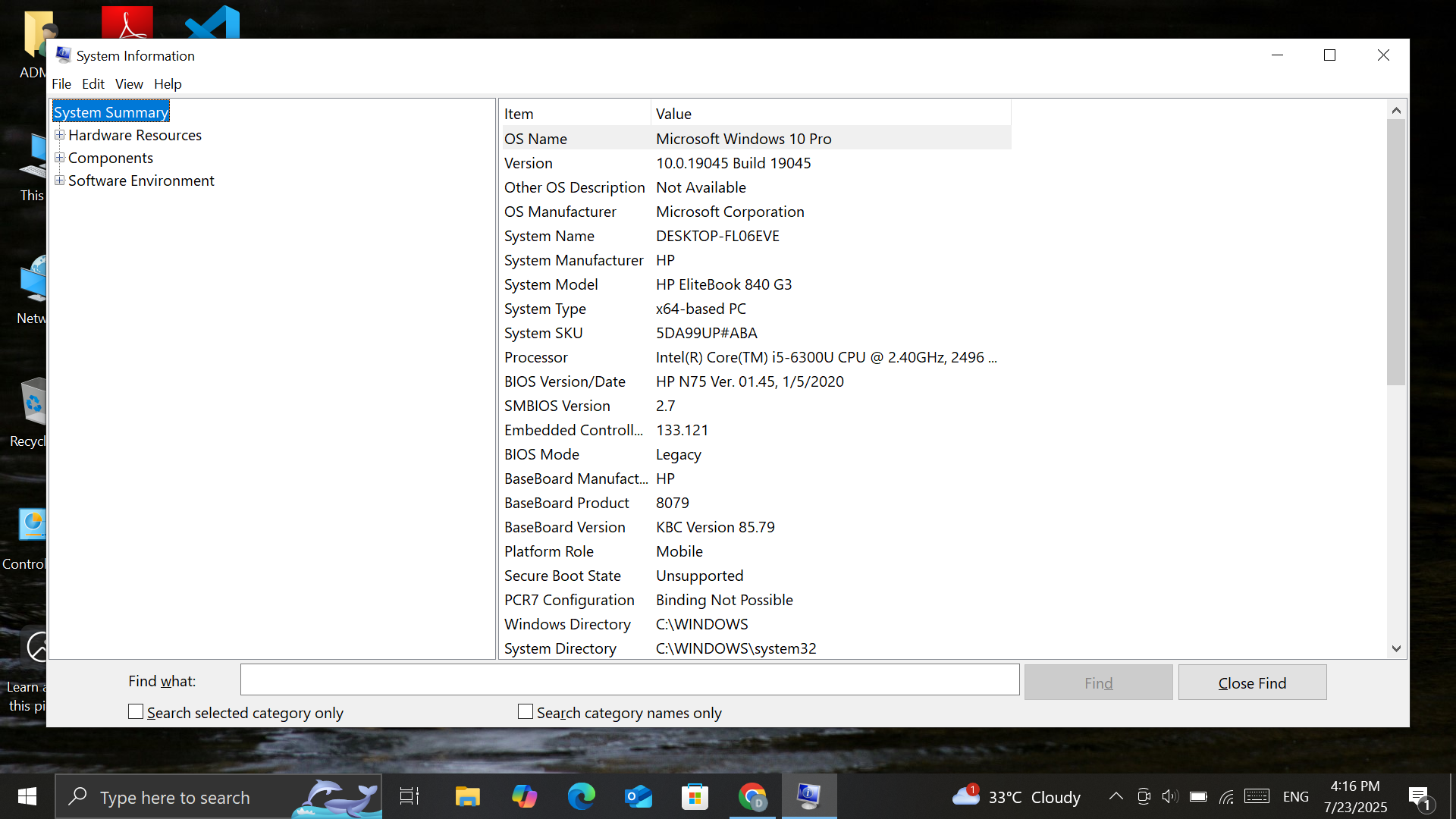Enable Search selected category only checkbox
The width and height of the screenshot is (1456, 819).
click(x=136, y=711)
